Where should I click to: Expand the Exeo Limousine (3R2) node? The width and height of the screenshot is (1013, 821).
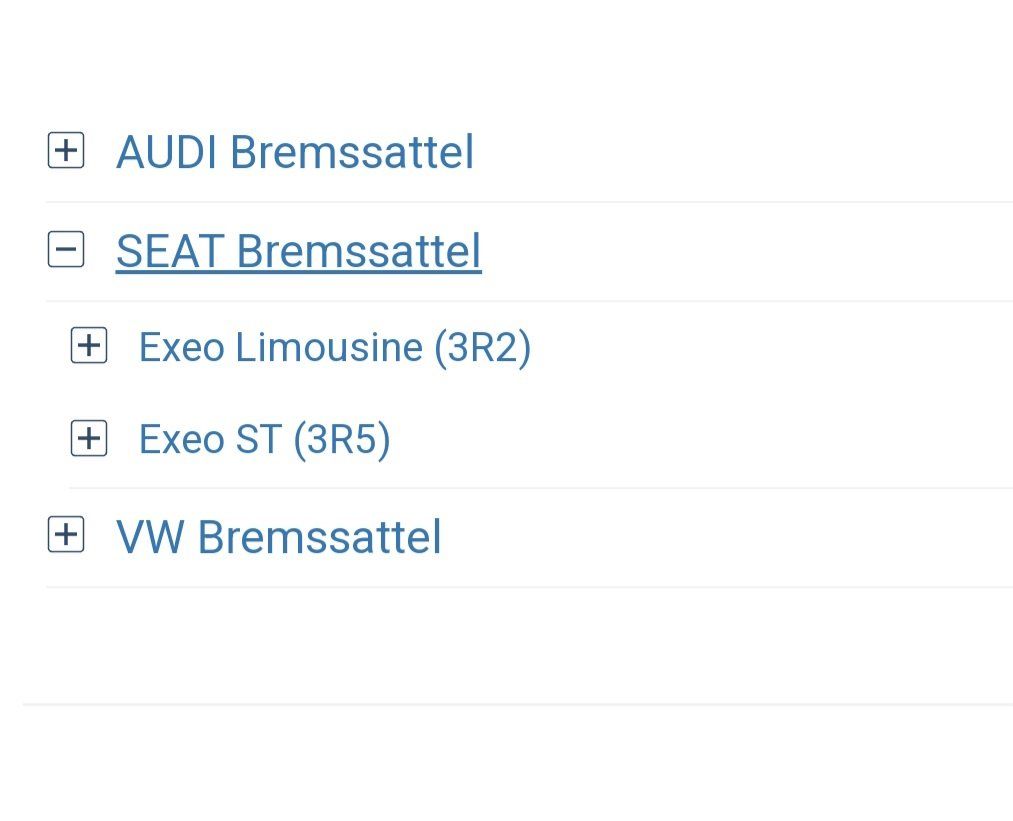89,347
